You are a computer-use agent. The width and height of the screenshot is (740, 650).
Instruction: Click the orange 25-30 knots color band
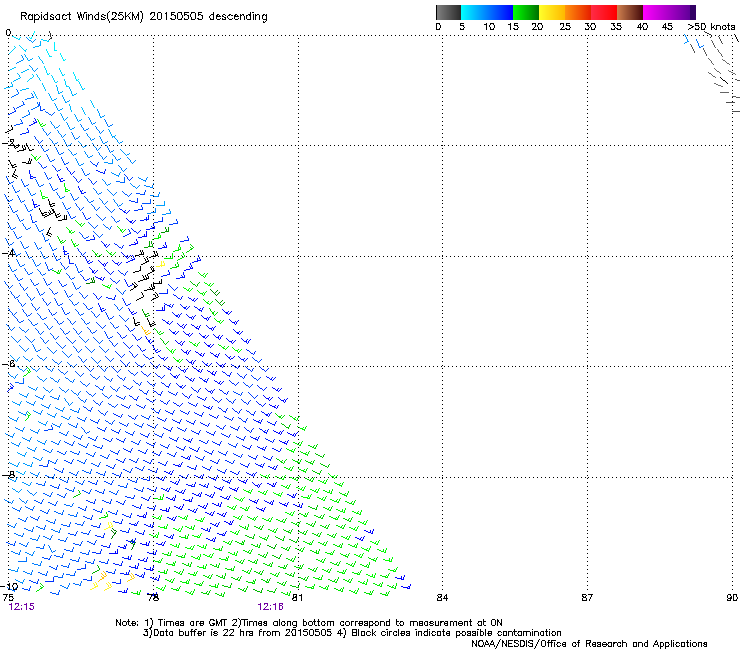tap(578, 12)
